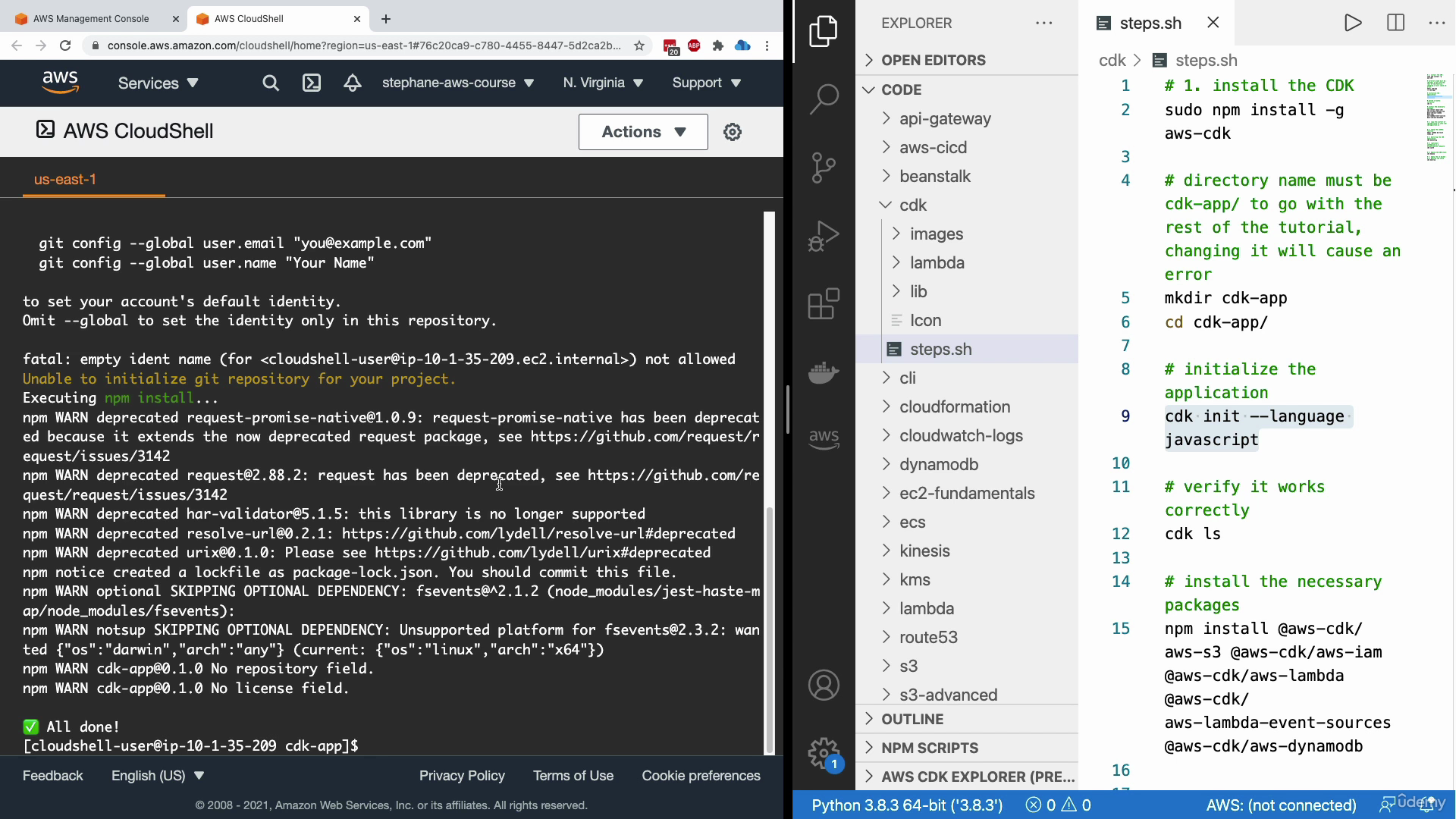
Task: Select the AWS CloudShell browser tab
Action: click(x=278, y=19)
